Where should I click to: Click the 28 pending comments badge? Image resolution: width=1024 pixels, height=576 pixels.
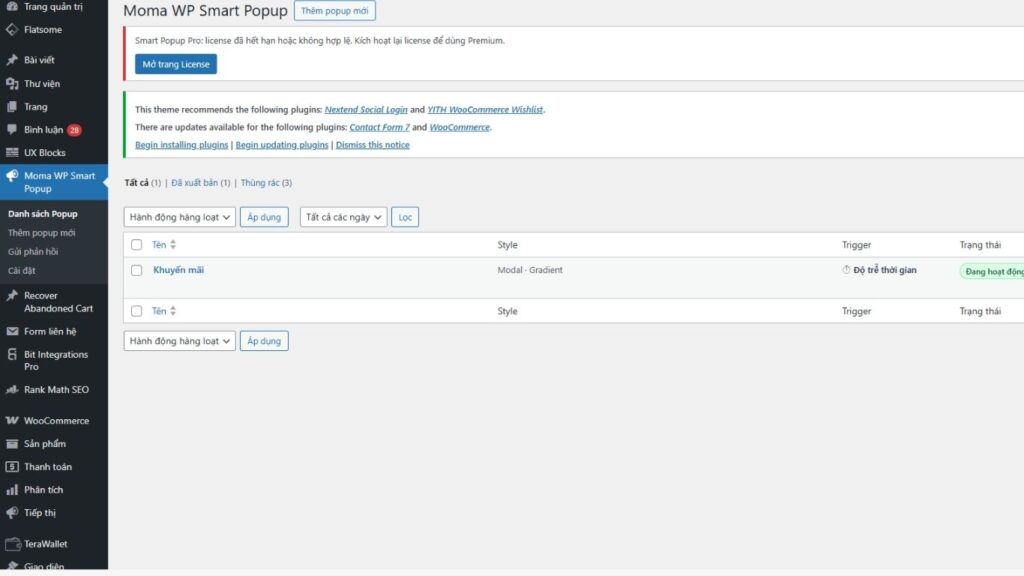[x=74, y=130]
